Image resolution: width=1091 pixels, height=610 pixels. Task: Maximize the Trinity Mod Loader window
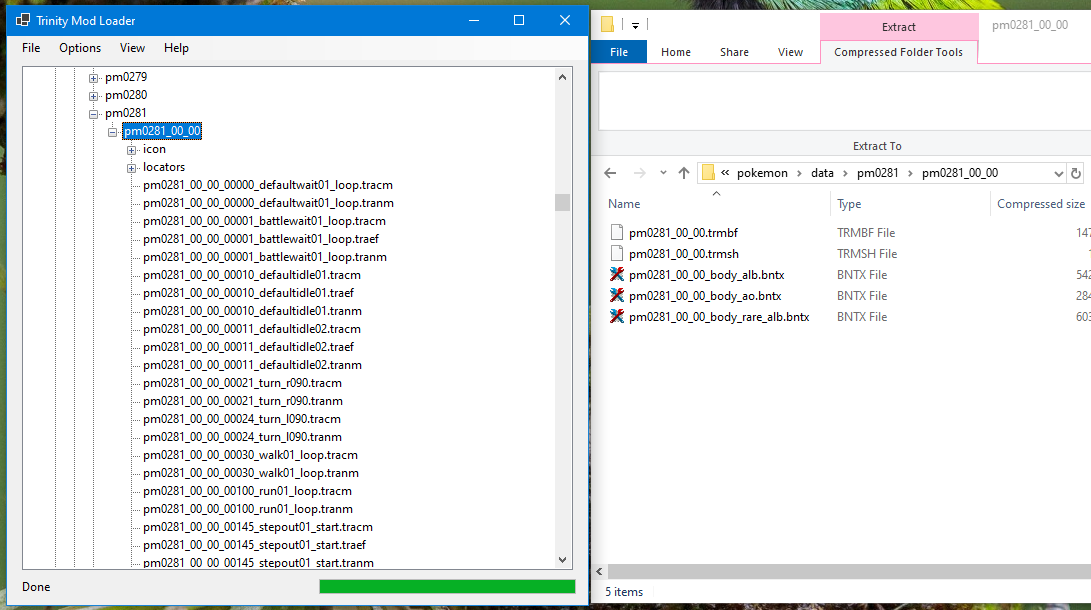(x=519, y=20)
